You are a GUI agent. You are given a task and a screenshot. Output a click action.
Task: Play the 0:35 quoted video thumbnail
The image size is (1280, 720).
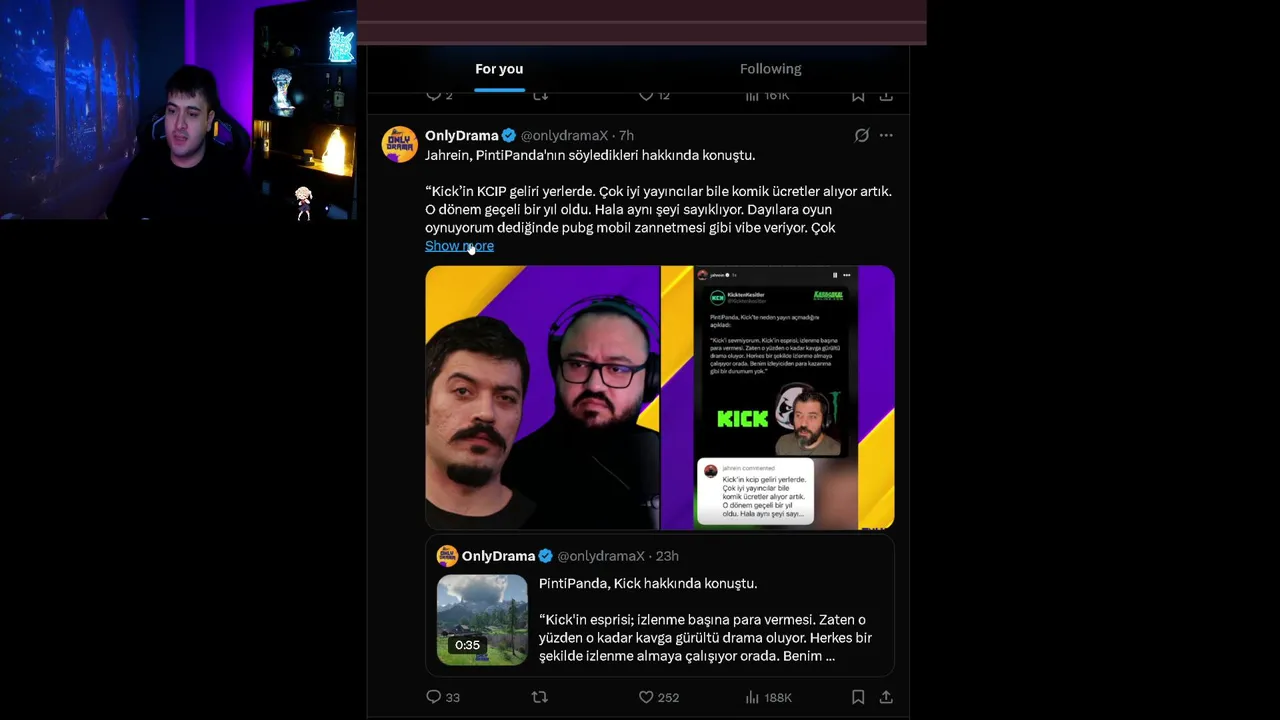click(482, 620)
